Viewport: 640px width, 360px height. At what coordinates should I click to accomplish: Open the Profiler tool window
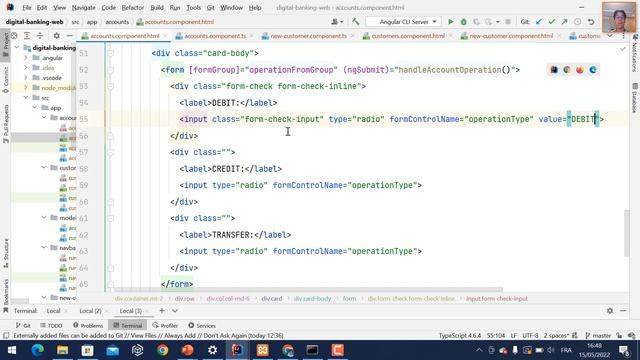[165, 326]
